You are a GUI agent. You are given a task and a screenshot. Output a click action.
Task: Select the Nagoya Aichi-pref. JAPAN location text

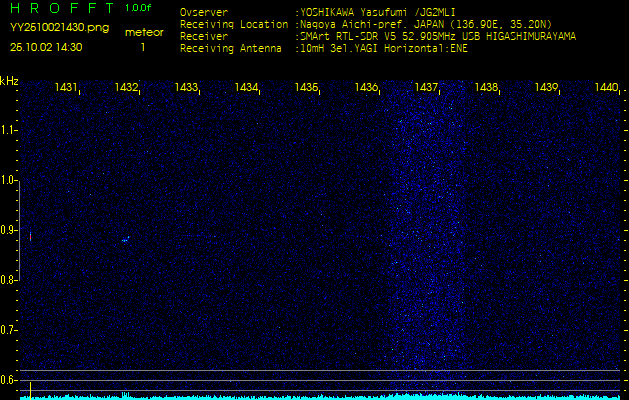426,24
